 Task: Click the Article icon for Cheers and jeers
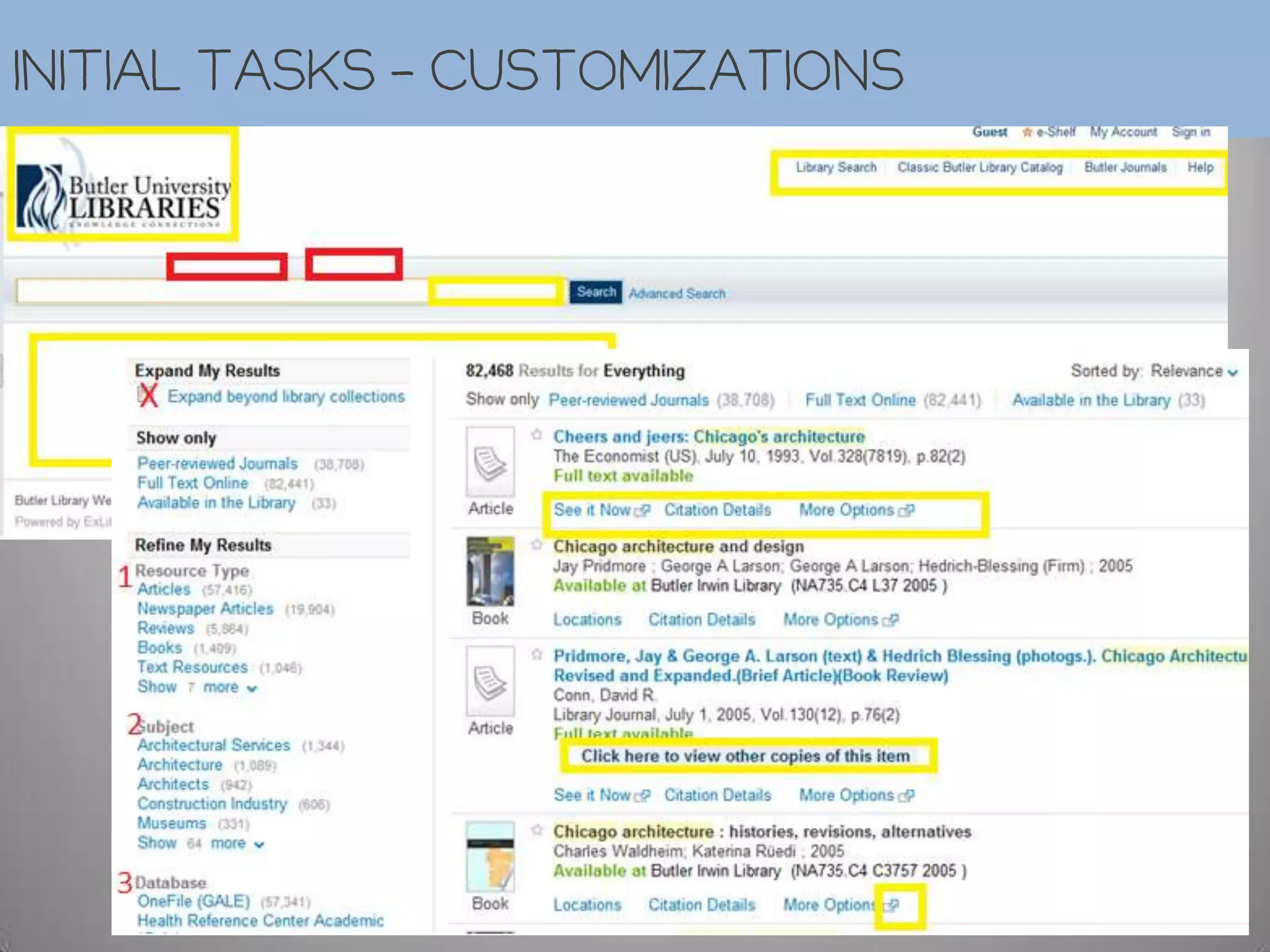490,462
